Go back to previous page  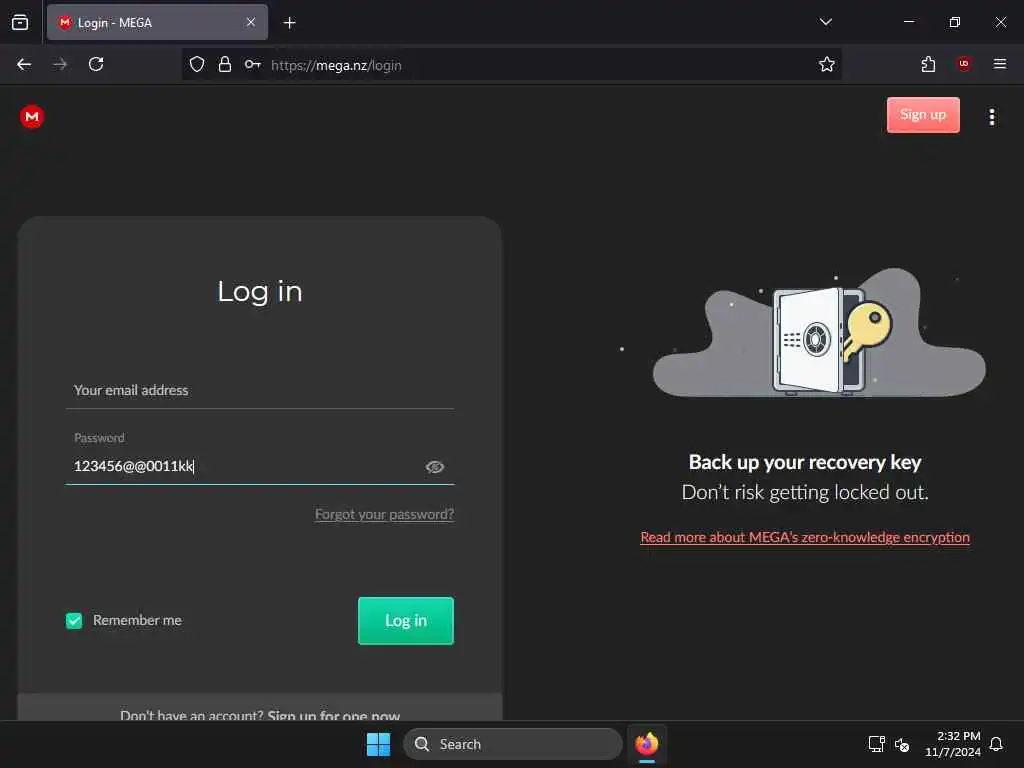pyautogui.click(x=24, y=64)
